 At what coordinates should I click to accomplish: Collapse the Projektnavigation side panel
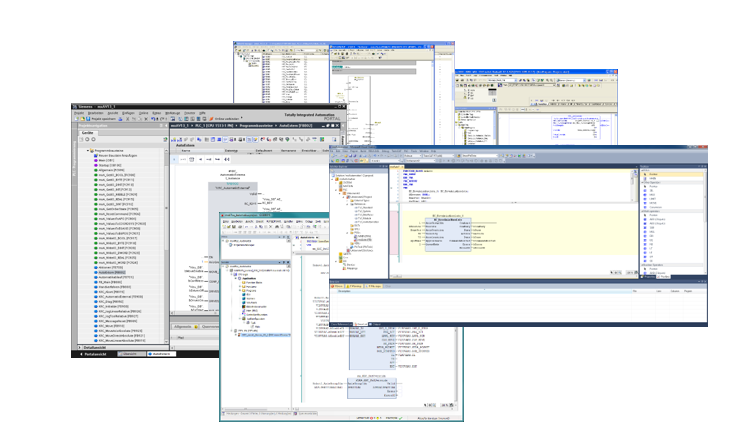tap(164, 126)
